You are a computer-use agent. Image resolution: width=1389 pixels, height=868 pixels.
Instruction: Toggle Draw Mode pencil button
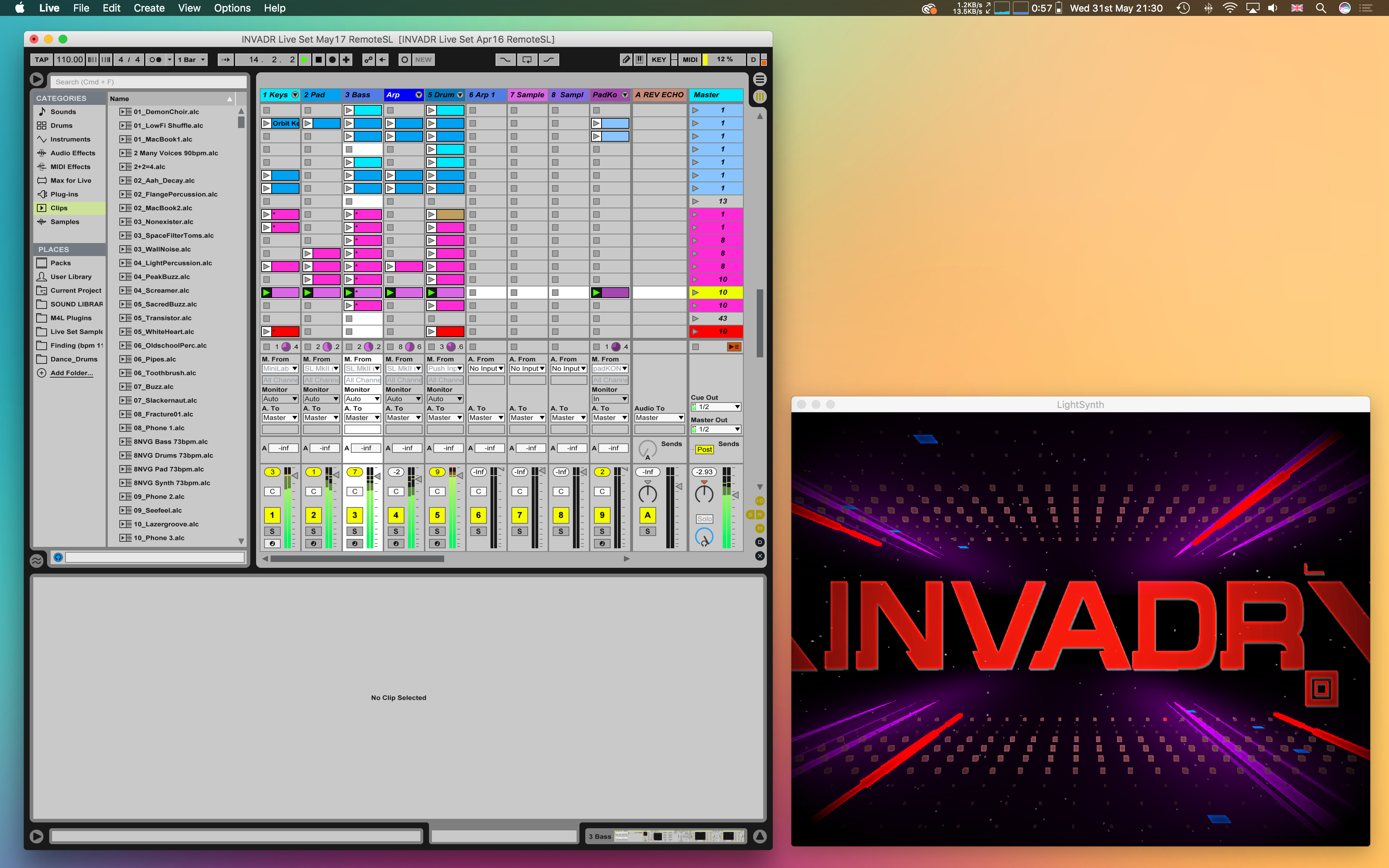click(626, 60)
